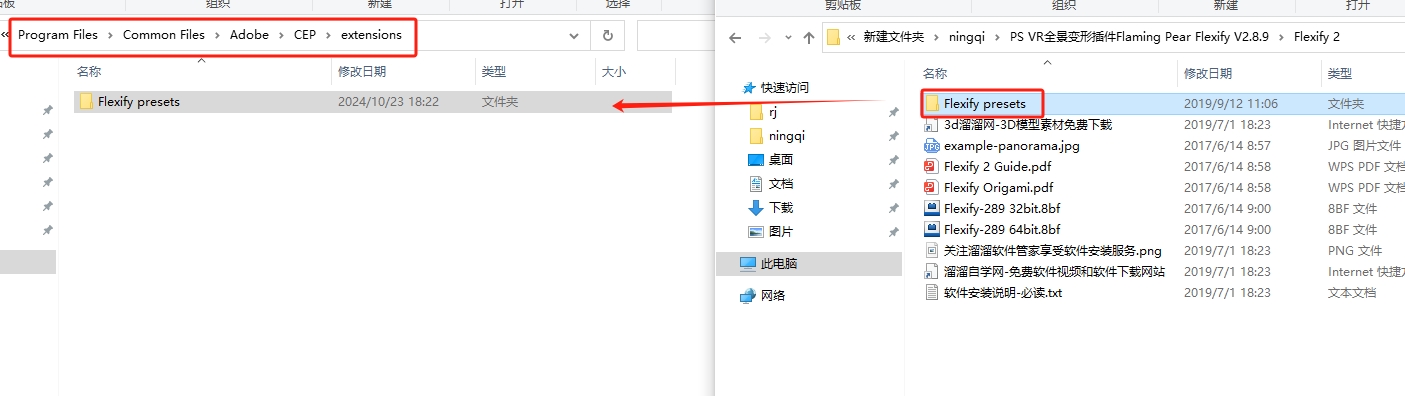The image size is (1405, 396).
Task: Click 新建文件夹 in the right address bar
Action: click(893, 37)
